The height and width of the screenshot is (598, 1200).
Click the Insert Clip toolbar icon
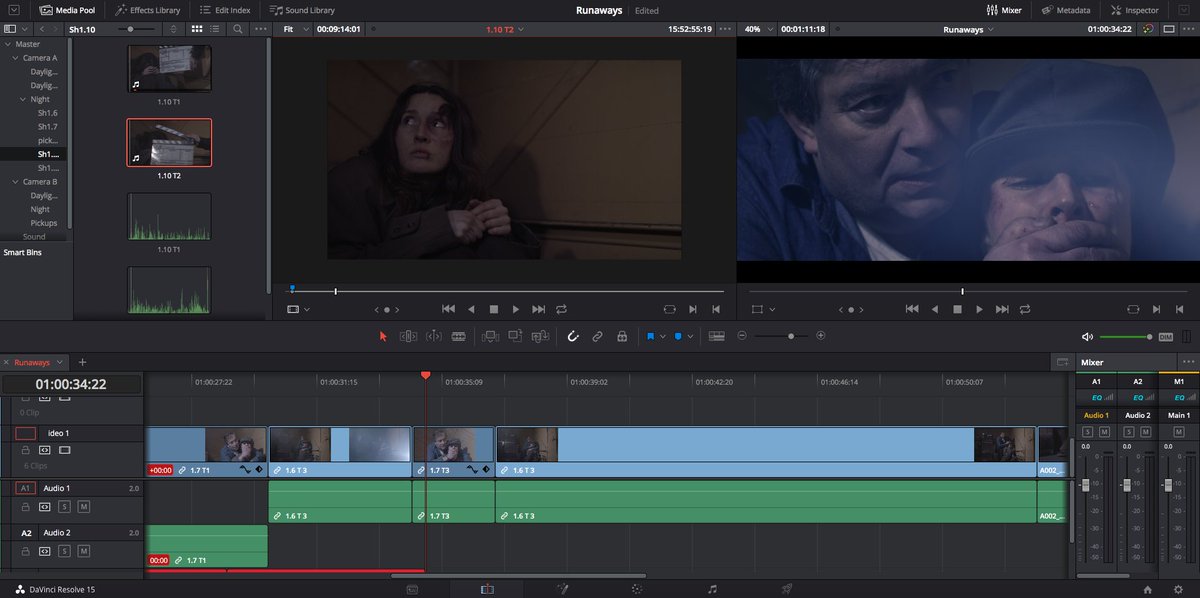(x=490, y=337)
